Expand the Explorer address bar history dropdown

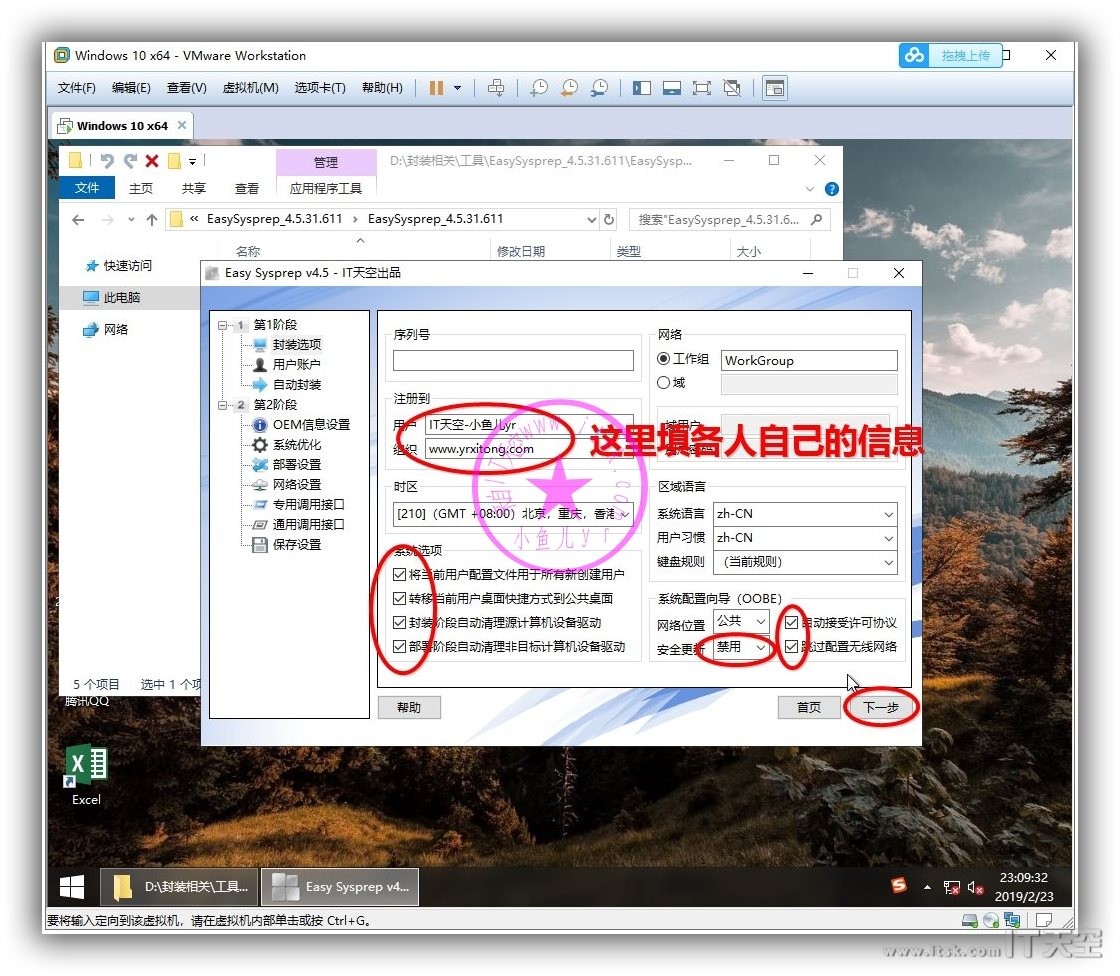pyautogui.click(x=591, y=219)
